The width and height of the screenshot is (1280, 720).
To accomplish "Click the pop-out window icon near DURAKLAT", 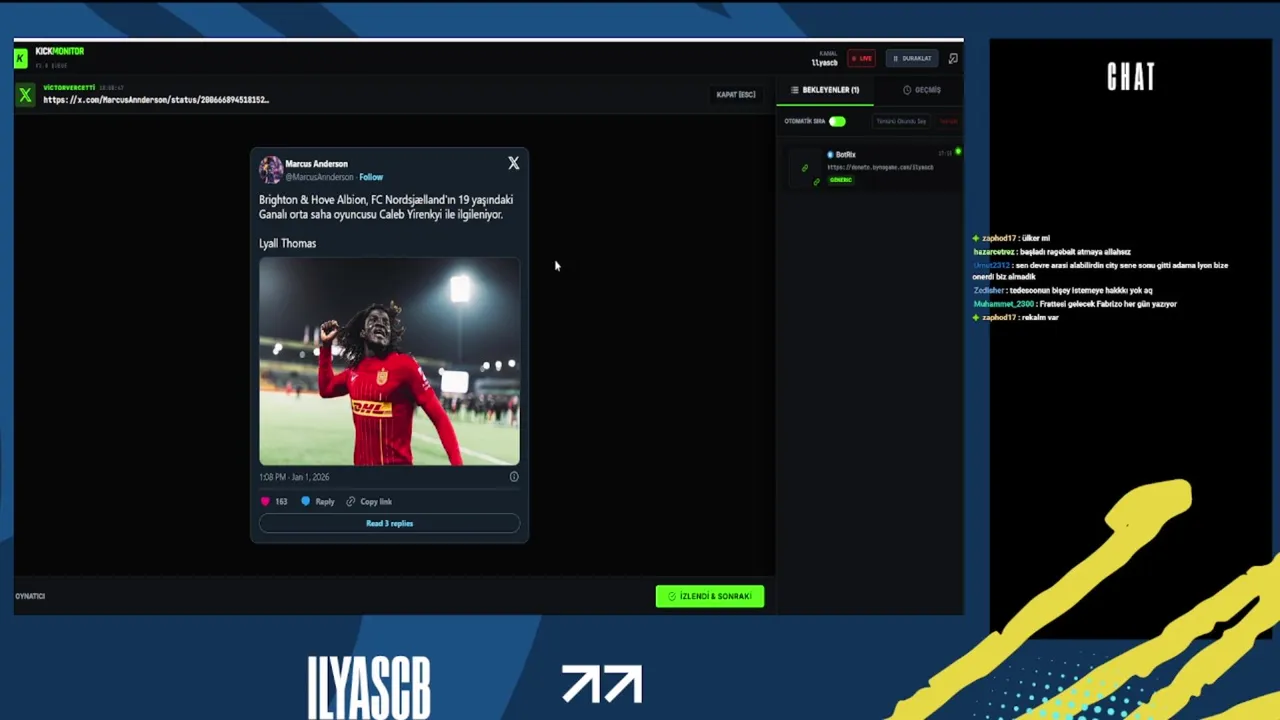I will tap(953, 58).
